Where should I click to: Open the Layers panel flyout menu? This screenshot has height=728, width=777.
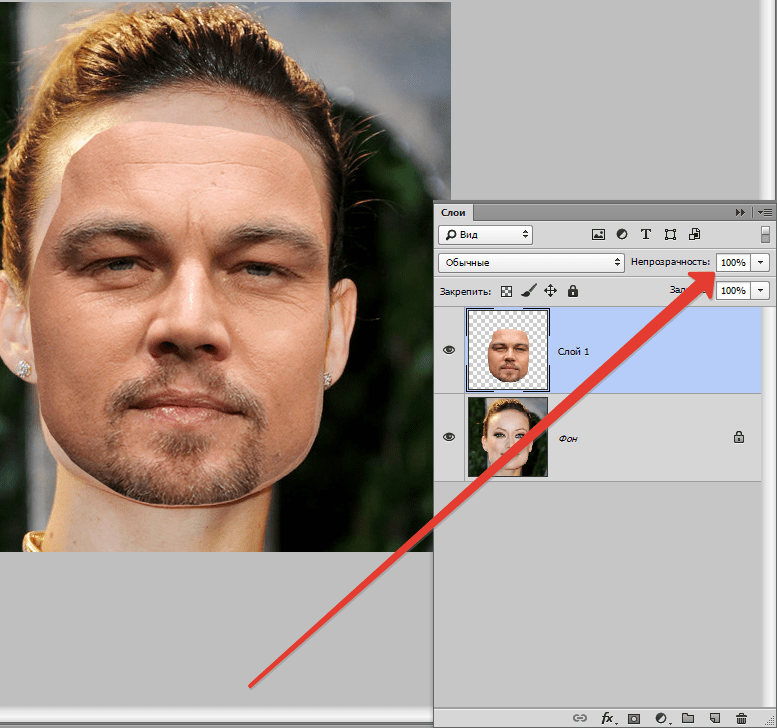765,212
